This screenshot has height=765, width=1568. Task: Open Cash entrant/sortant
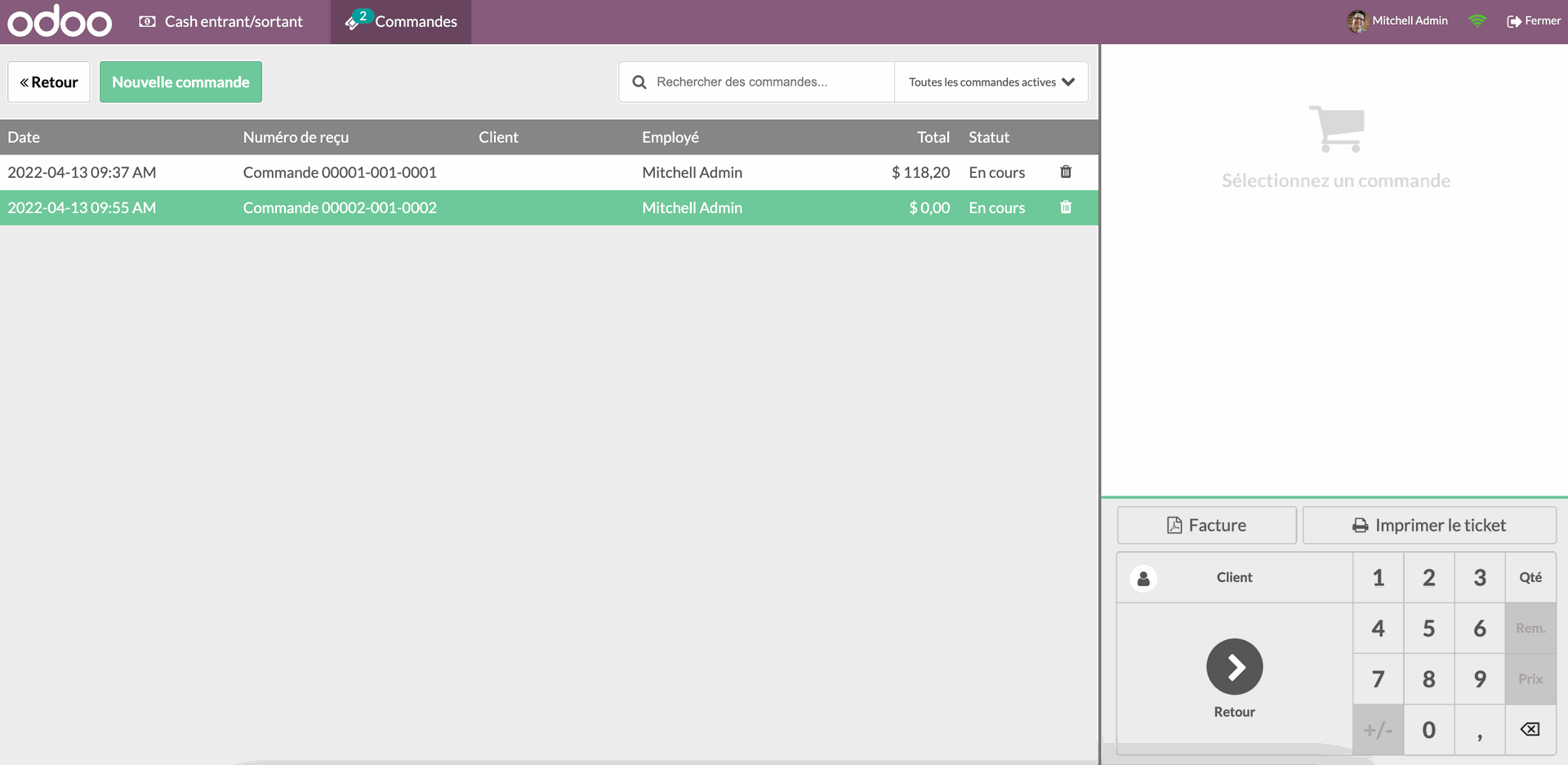pos(220,22)
